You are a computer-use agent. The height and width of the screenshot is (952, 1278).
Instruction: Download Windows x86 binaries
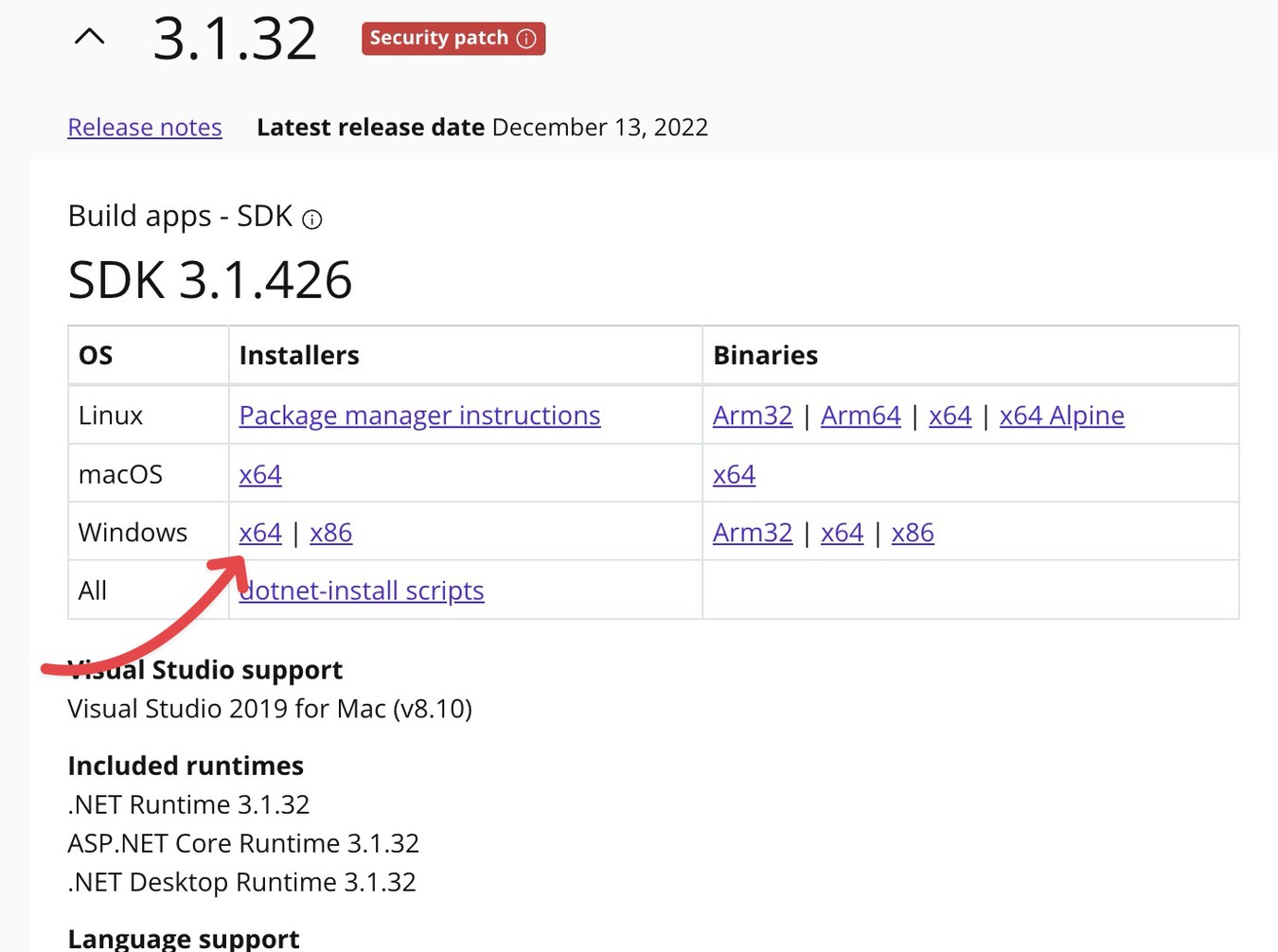point(913,533)
